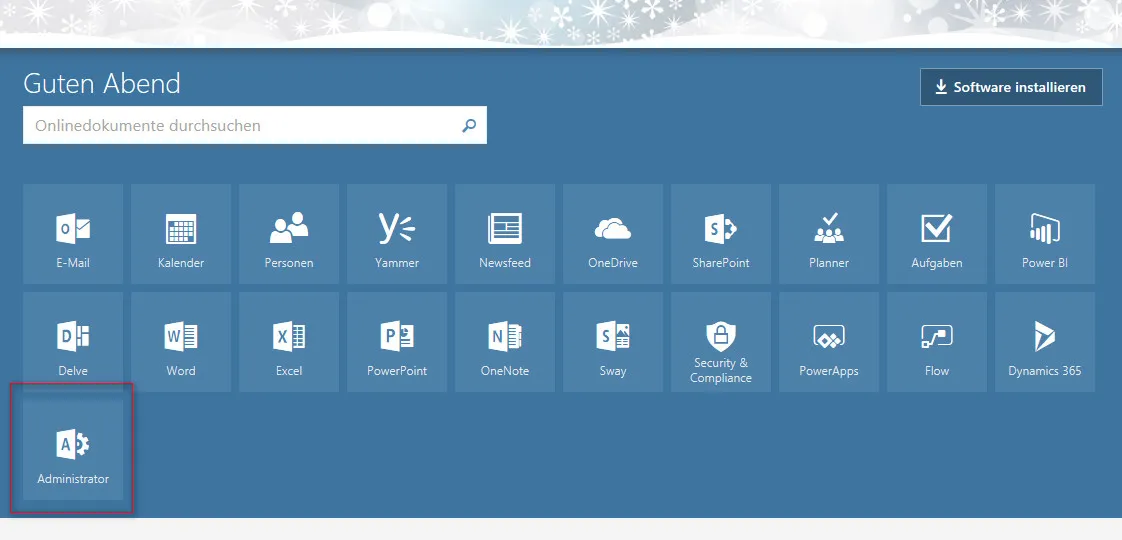Screen dimensions: 1122x540
Task: Launch the SharePoint tile
Action: point(721,234)
